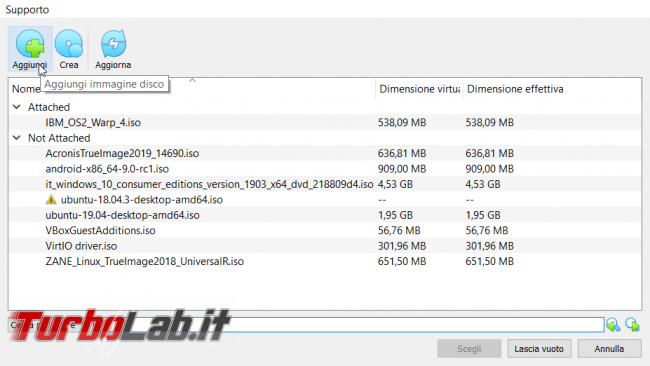Click the disabled Scegli button
Screen dimensions: 650x366
469,349
